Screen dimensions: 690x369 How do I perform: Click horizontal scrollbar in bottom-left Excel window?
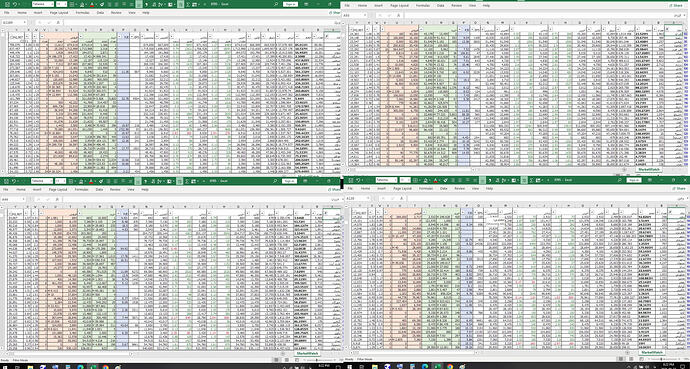(70, 353)
